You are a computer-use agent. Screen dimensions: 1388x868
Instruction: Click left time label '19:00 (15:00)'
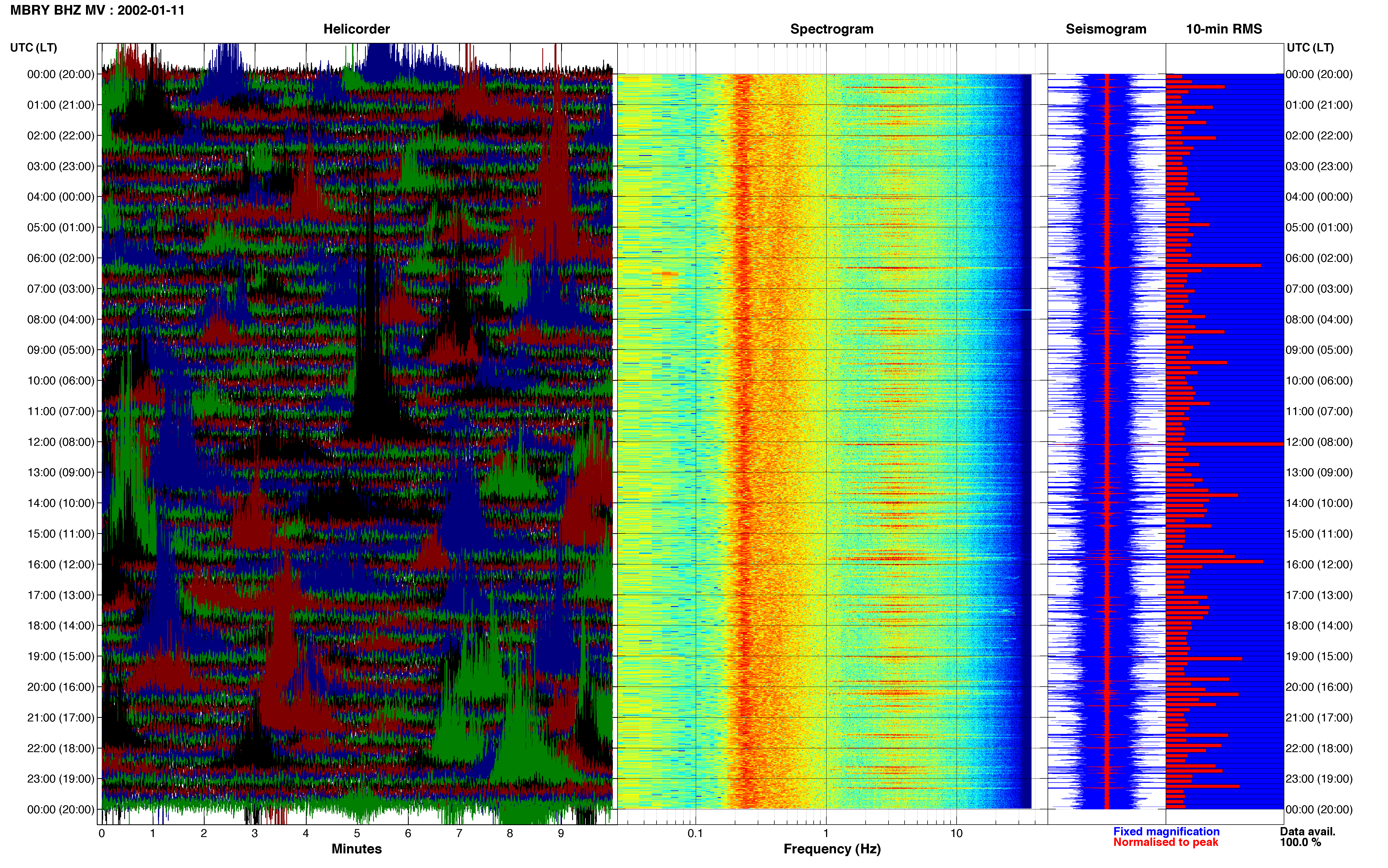61,656
